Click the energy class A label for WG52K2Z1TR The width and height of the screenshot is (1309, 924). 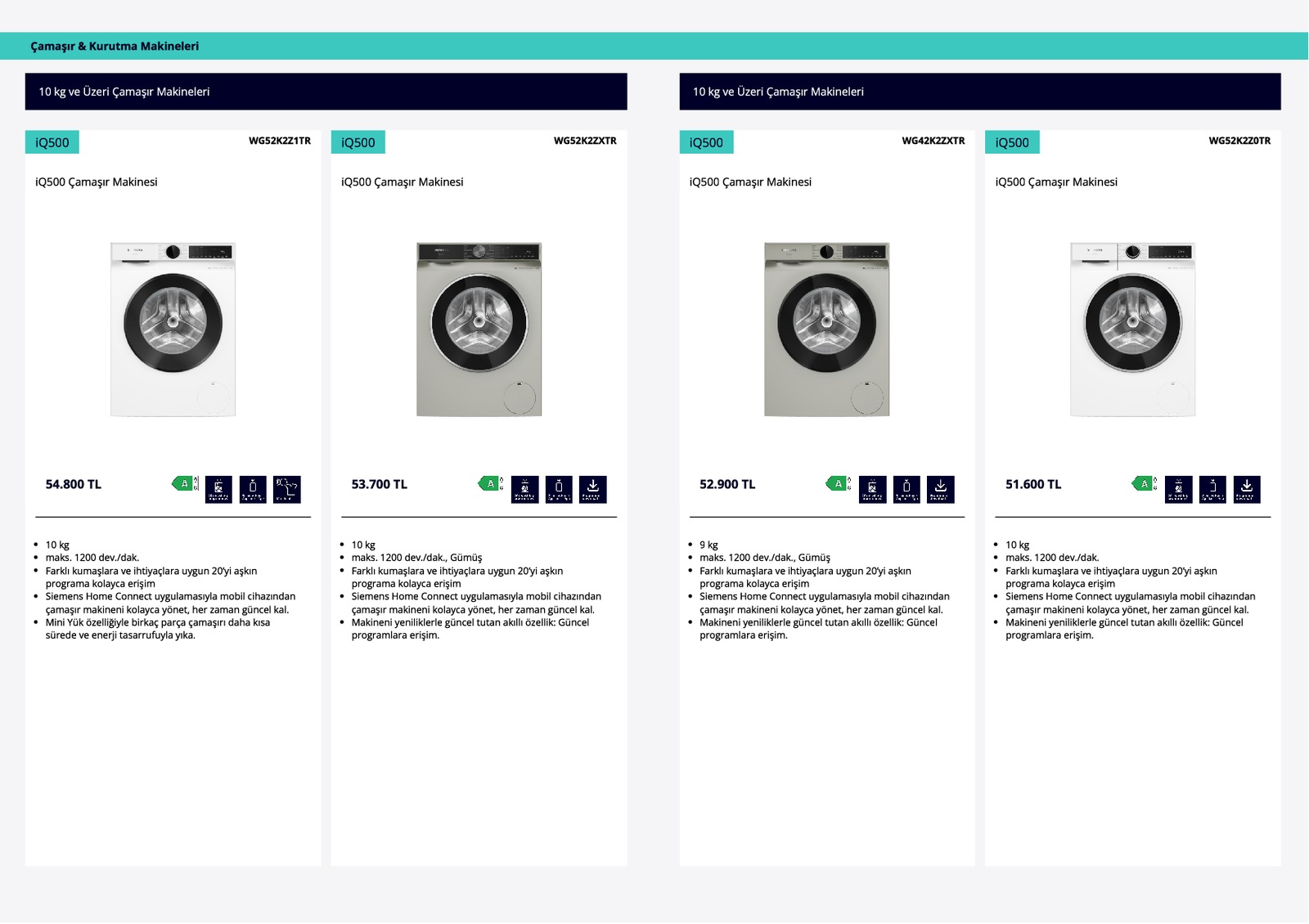point(185,483)
